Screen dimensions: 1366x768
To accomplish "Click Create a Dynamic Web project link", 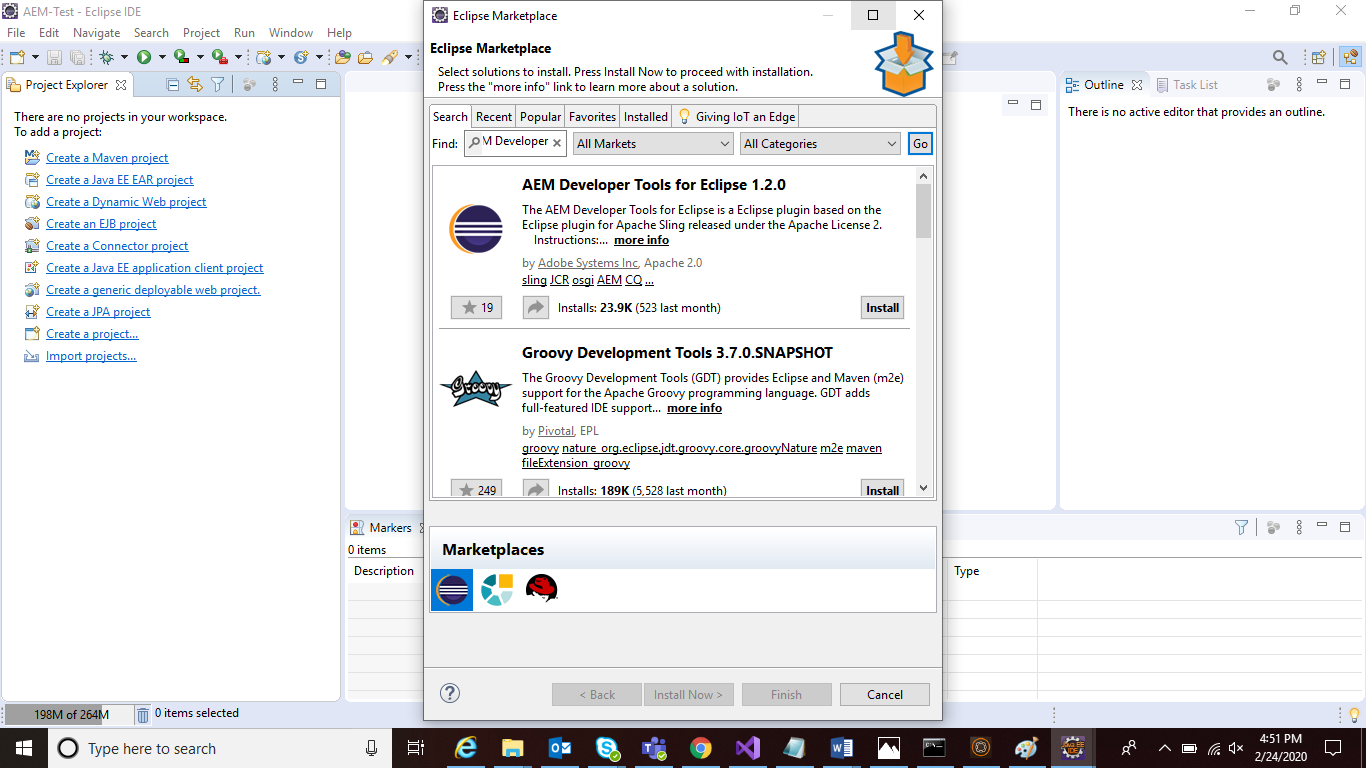I will click(126, 202).
